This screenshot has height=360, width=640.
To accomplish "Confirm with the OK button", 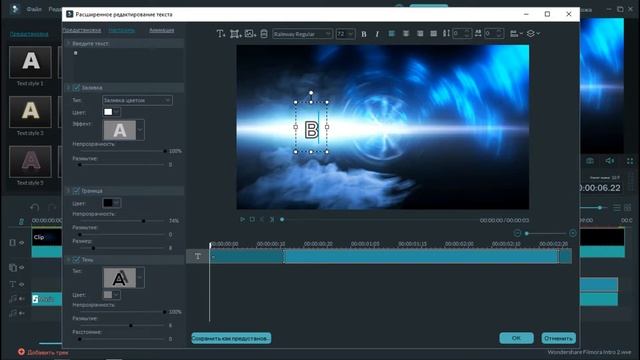I will click(x=516, y=338).
